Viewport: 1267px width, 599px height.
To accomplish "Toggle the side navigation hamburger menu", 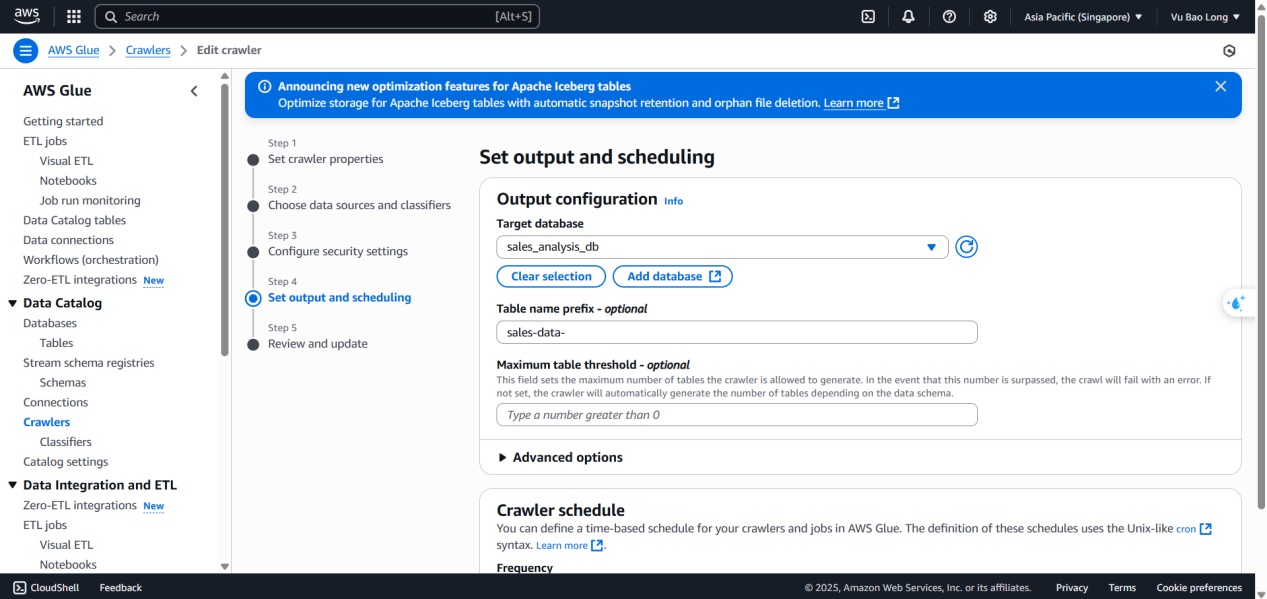I will tap(26, 51).
